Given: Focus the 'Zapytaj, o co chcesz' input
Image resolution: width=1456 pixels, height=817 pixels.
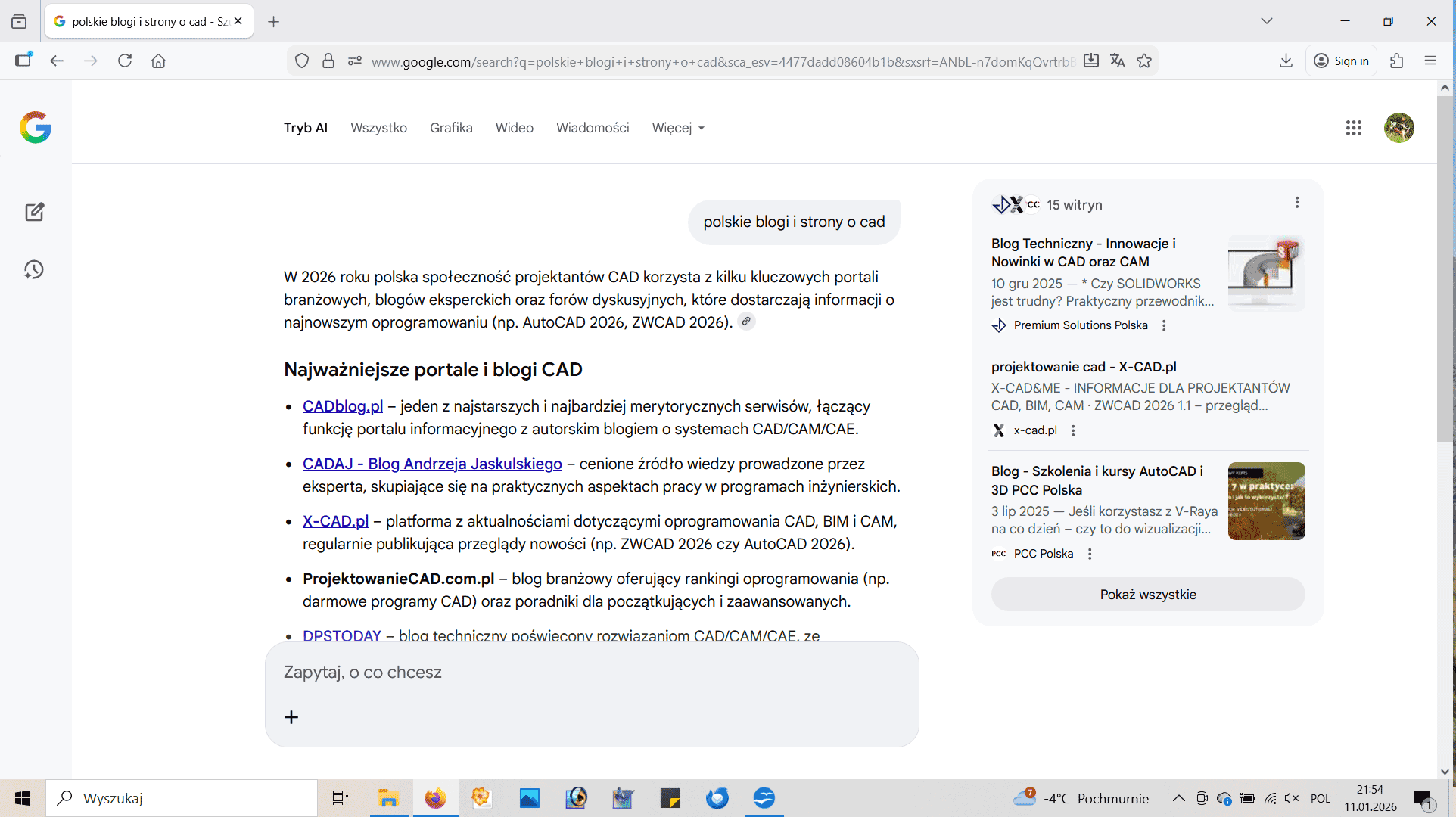Looking at the screenshot, I should point(592,673).
